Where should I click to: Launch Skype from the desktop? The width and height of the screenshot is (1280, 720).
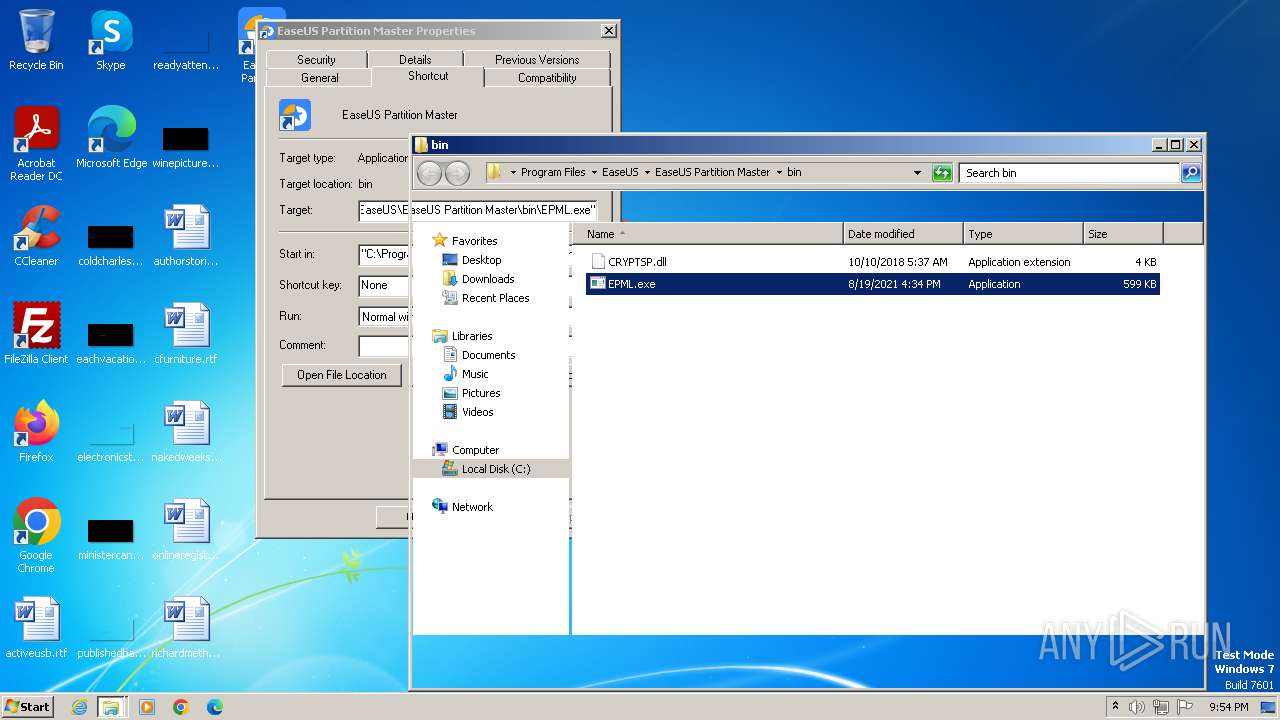pos(110,40)
